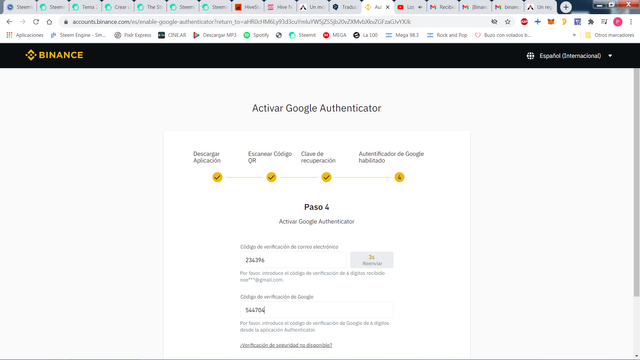Open the ¿Verificación de seguridad no disponible? link
Image resolution: width=640 pixels, height=360 pixels.
pos(286,345)
